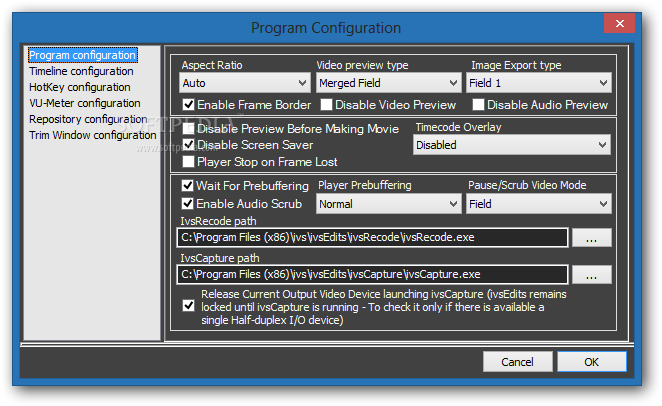This screenshot has width=662, height=406.
Task: Click the Cancel button
Action: coord(518,362)
